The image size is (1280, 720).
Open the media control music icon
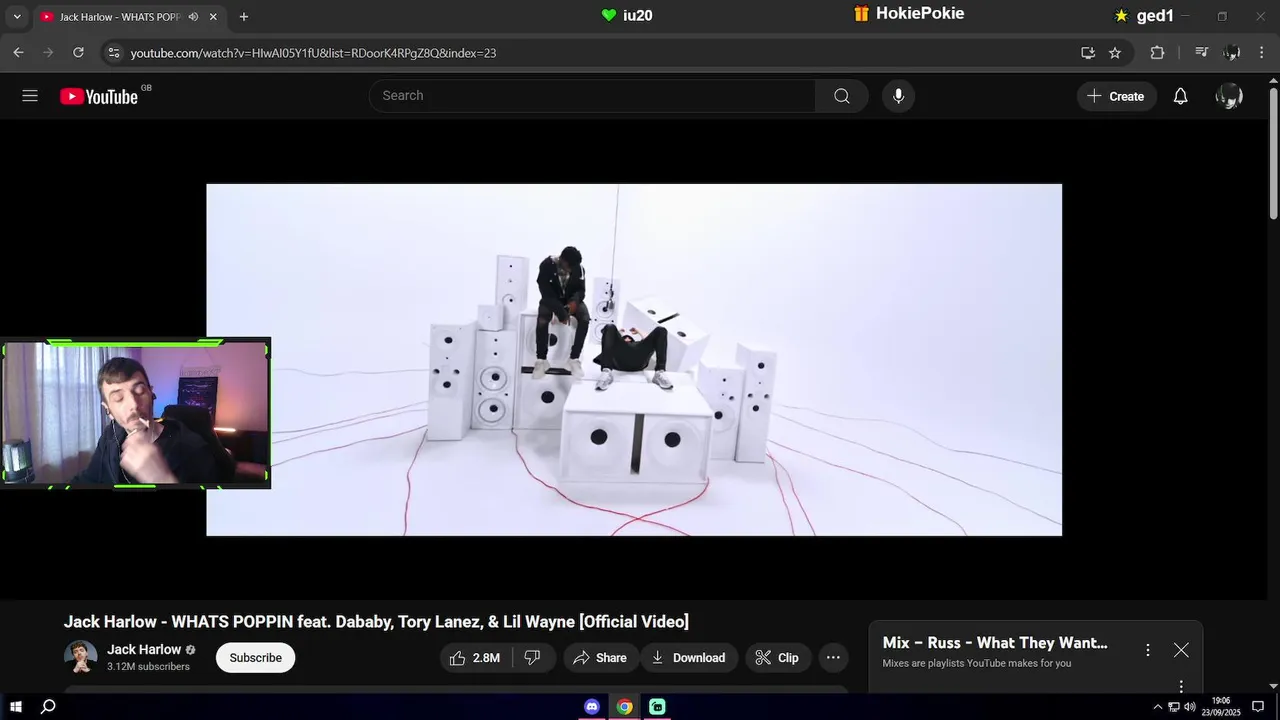click(1202, 52)
